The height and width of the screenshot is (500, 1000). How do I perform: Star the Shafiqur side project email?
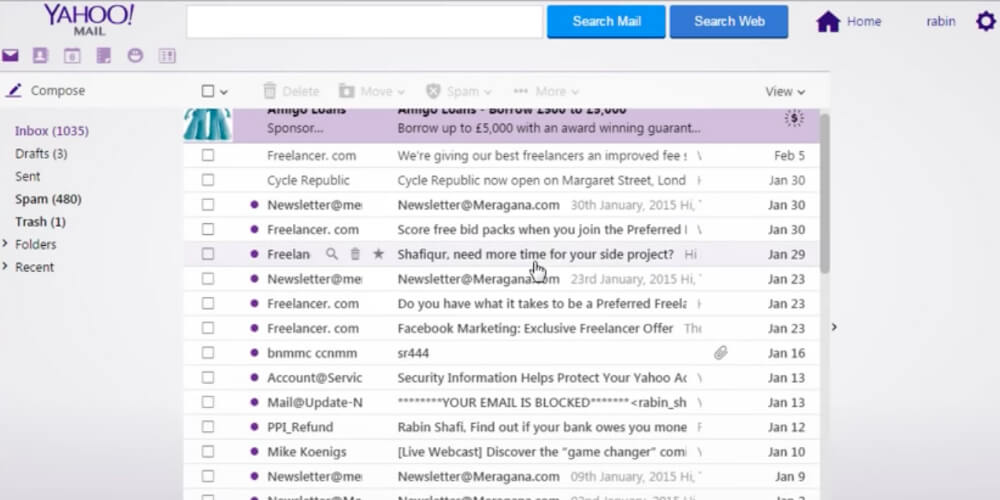click(378, 254)
